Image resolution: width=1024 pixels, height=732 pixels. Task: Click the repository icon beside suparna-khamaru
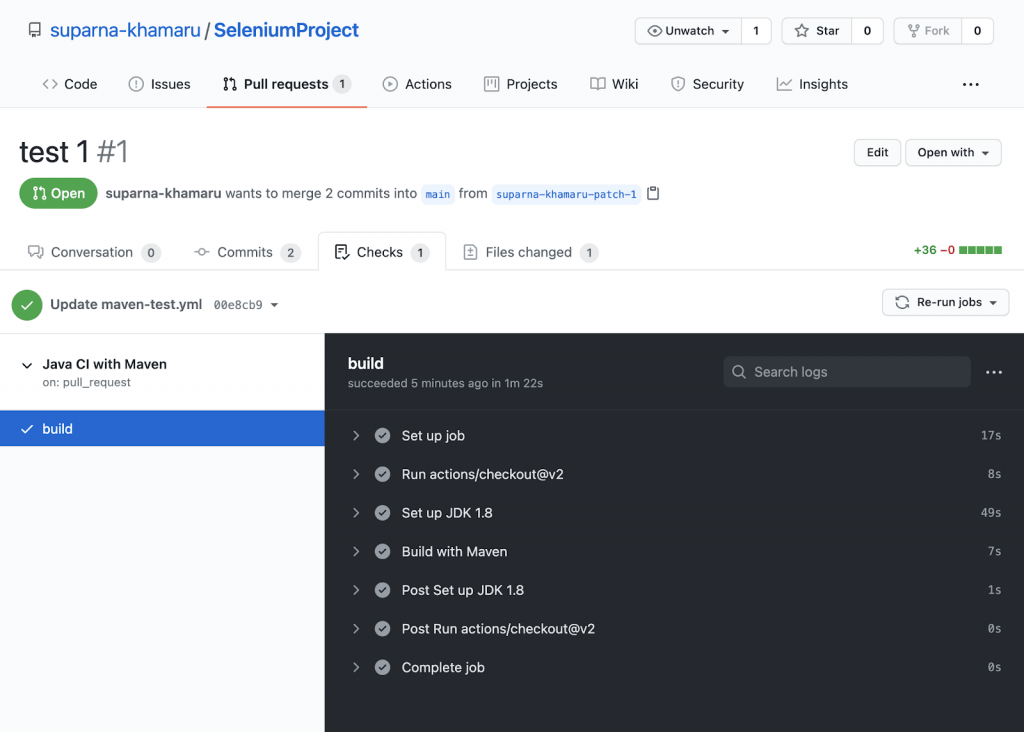(33, 31)
